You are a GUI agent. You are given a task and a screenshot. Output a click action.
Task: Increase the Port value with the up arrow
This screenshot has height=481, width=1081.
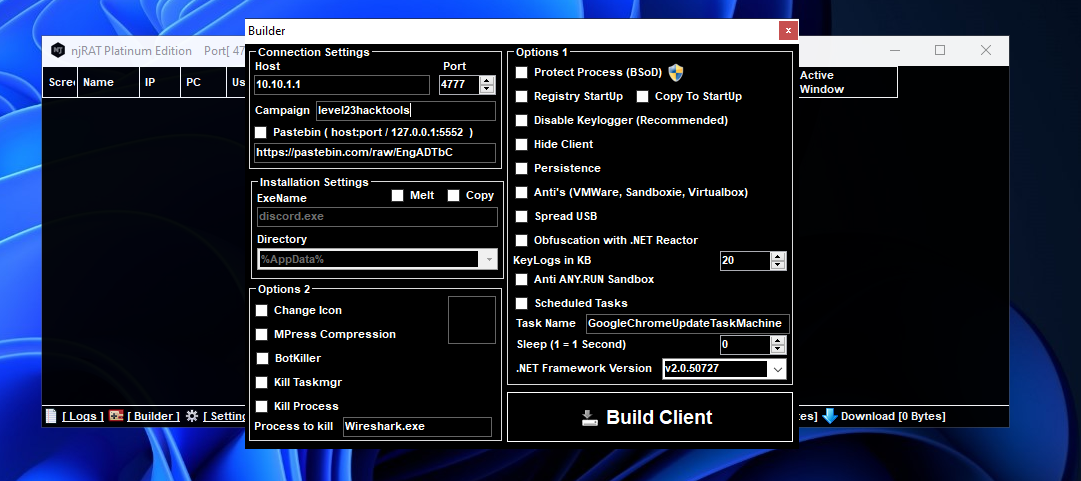pos(487,81)
